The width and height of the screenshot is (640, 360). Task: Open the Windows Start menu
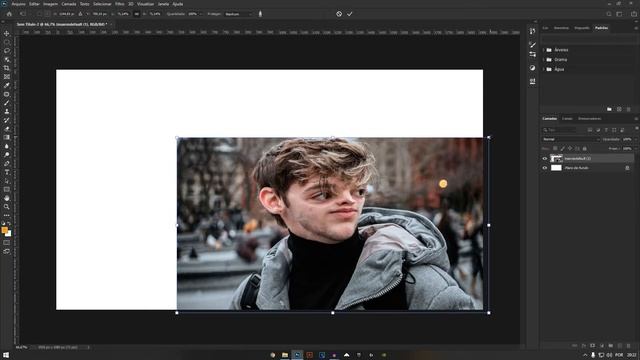(x=6, y=355)
